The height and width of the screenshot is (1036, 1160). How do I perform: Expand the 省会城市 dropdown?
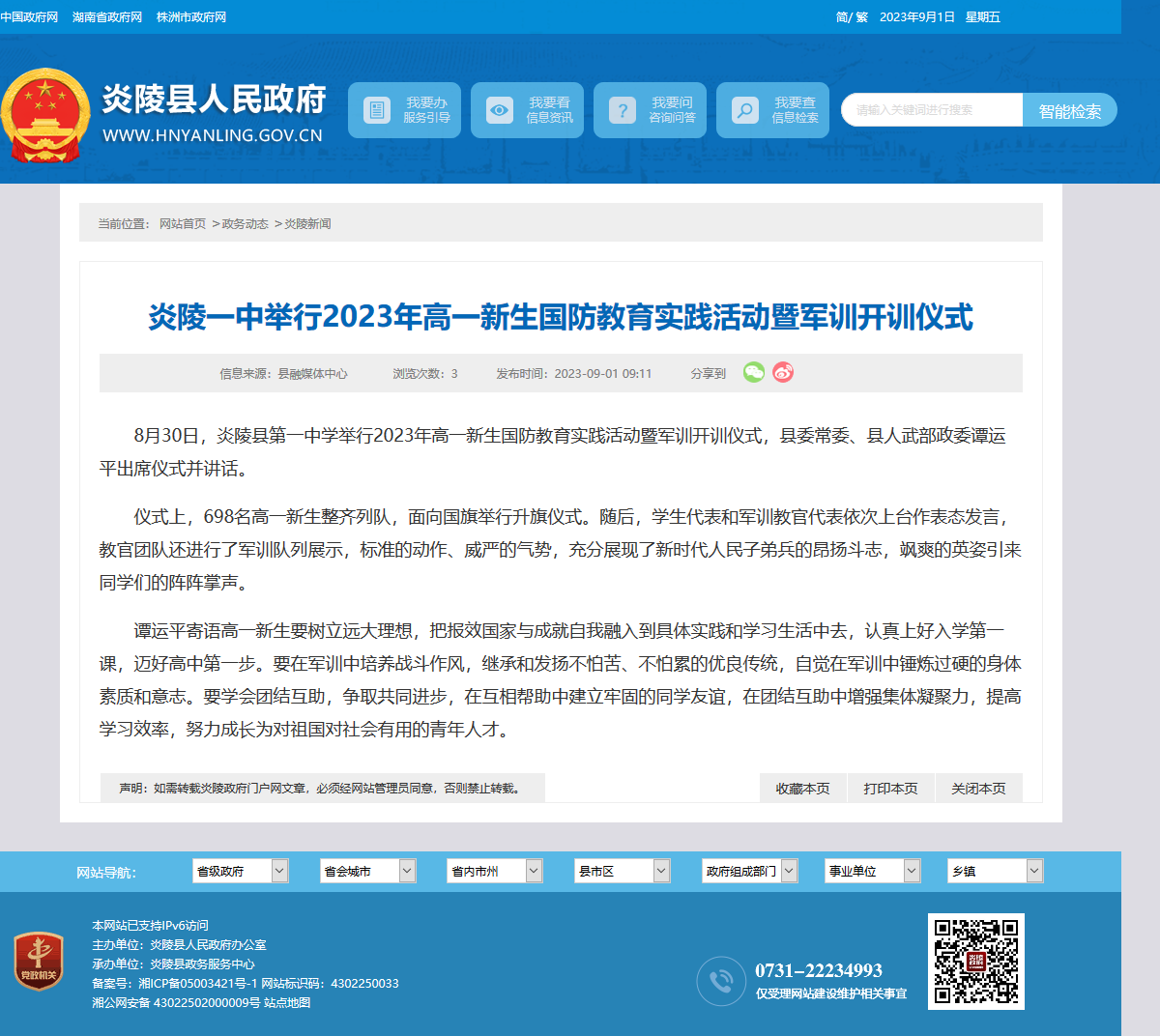click(368, 871)
